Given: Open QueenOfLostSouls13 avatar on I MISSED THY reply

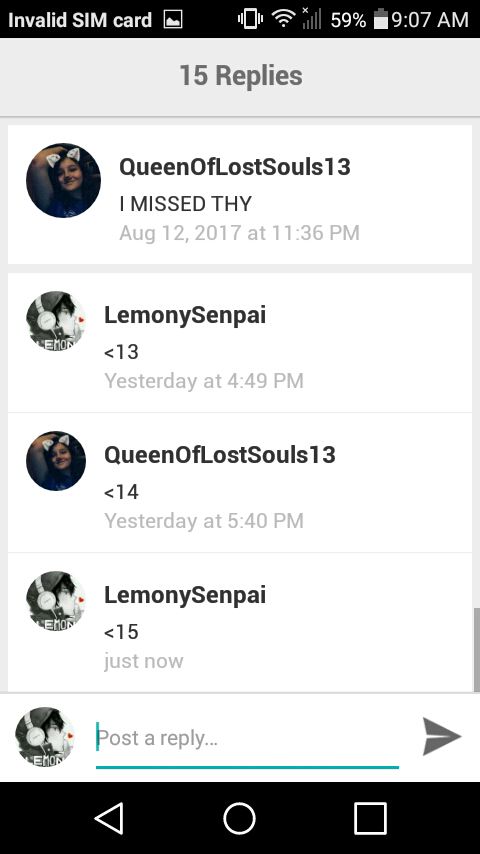Looking at the screenshot, I should coord(63,180).
